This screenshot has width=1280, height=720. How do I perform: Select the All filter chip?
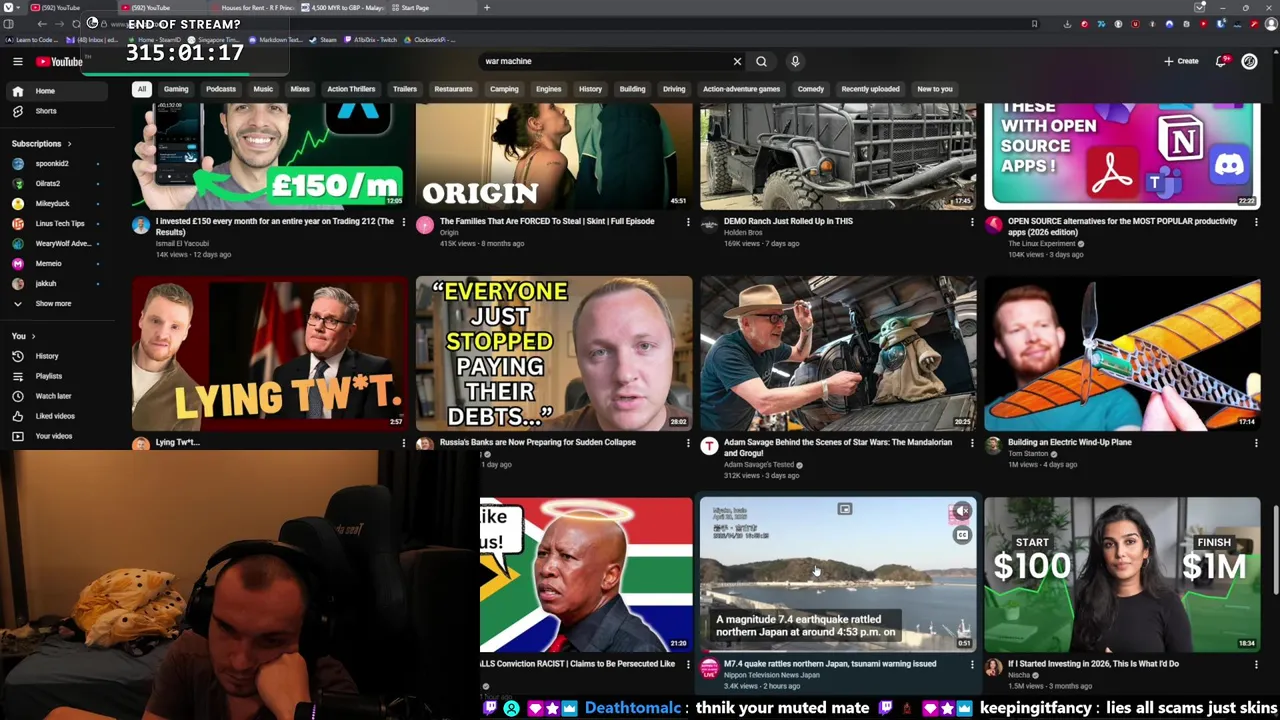pyautogui.click(x=142, y=89)
